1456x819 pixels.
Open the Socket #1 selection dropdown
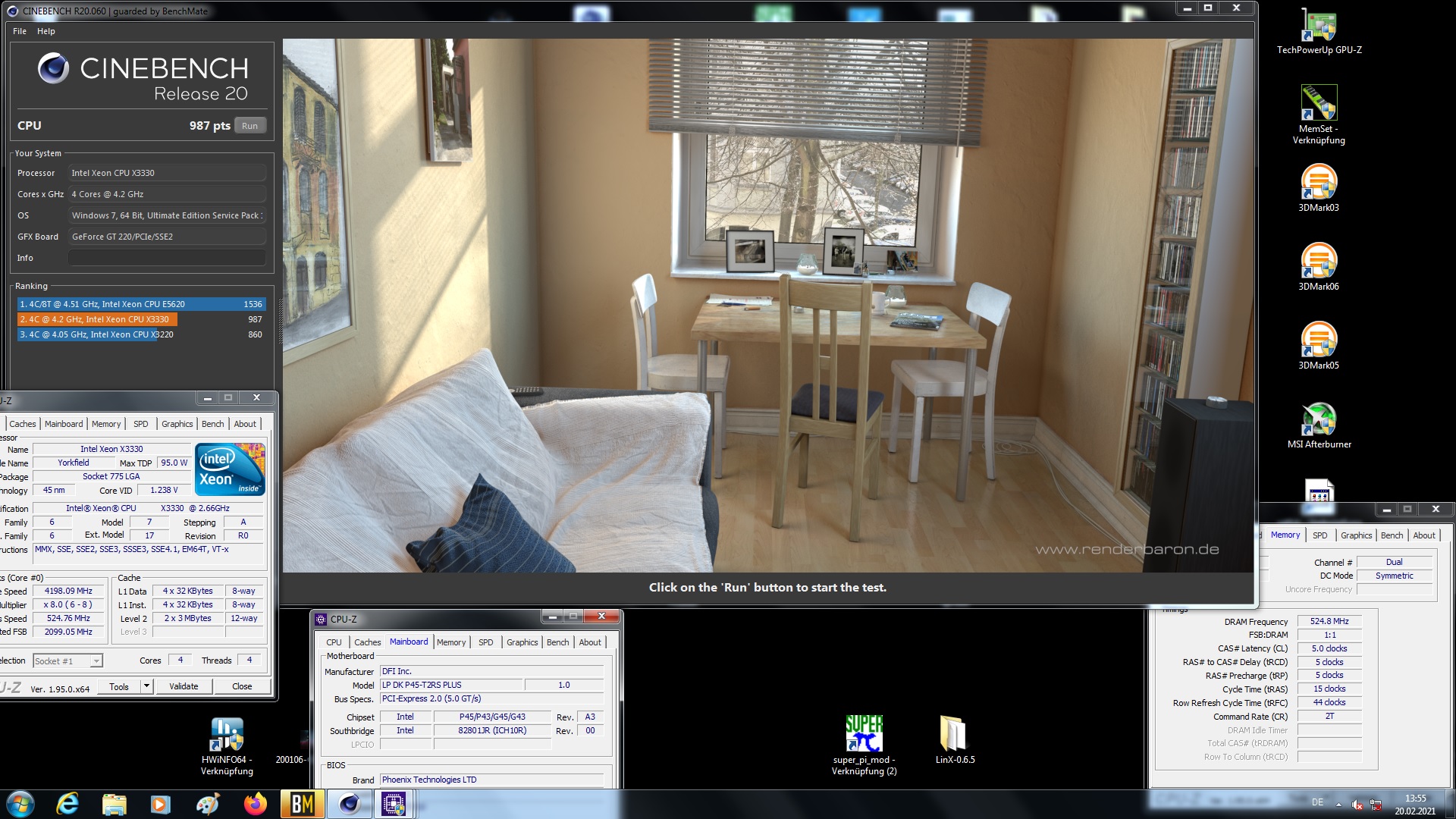pos(67,661)
